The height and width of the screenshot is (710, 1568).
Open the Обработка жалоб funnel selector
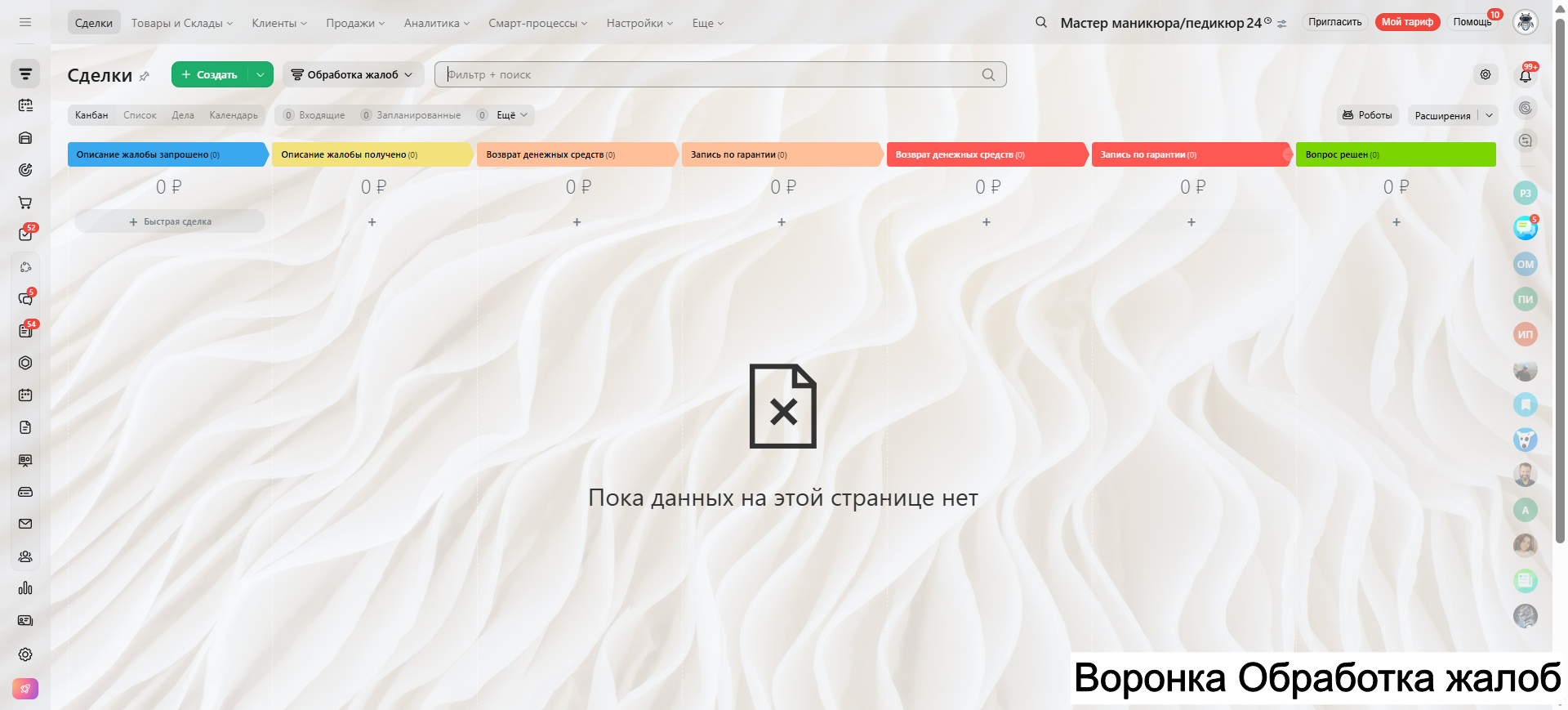tap(353, 74)
